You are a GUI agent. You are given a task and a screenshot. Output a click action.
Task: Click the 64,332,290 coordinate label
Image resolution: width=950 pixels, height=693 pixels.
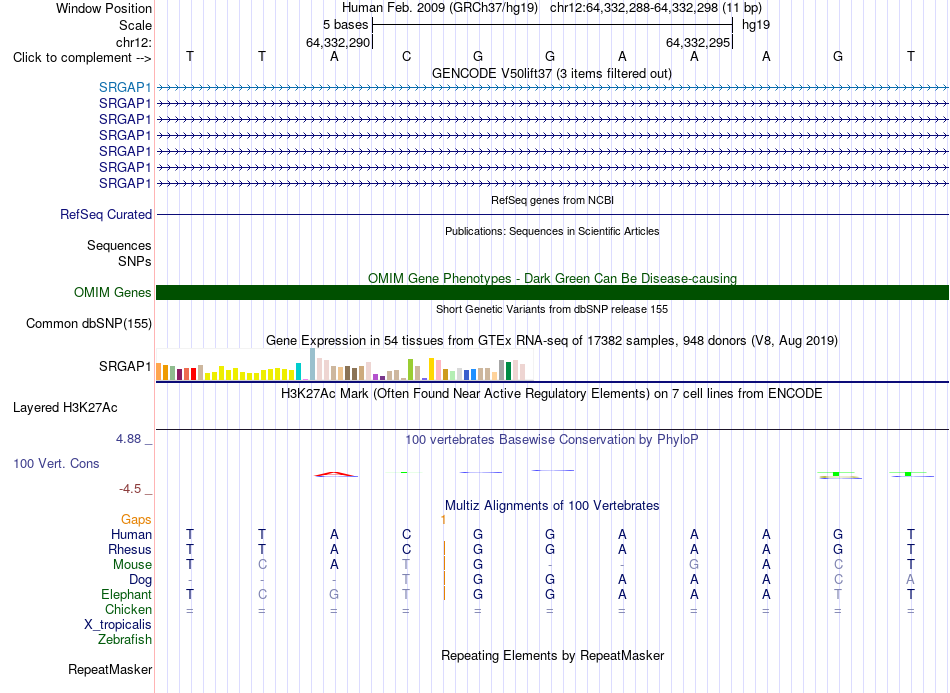337,42
